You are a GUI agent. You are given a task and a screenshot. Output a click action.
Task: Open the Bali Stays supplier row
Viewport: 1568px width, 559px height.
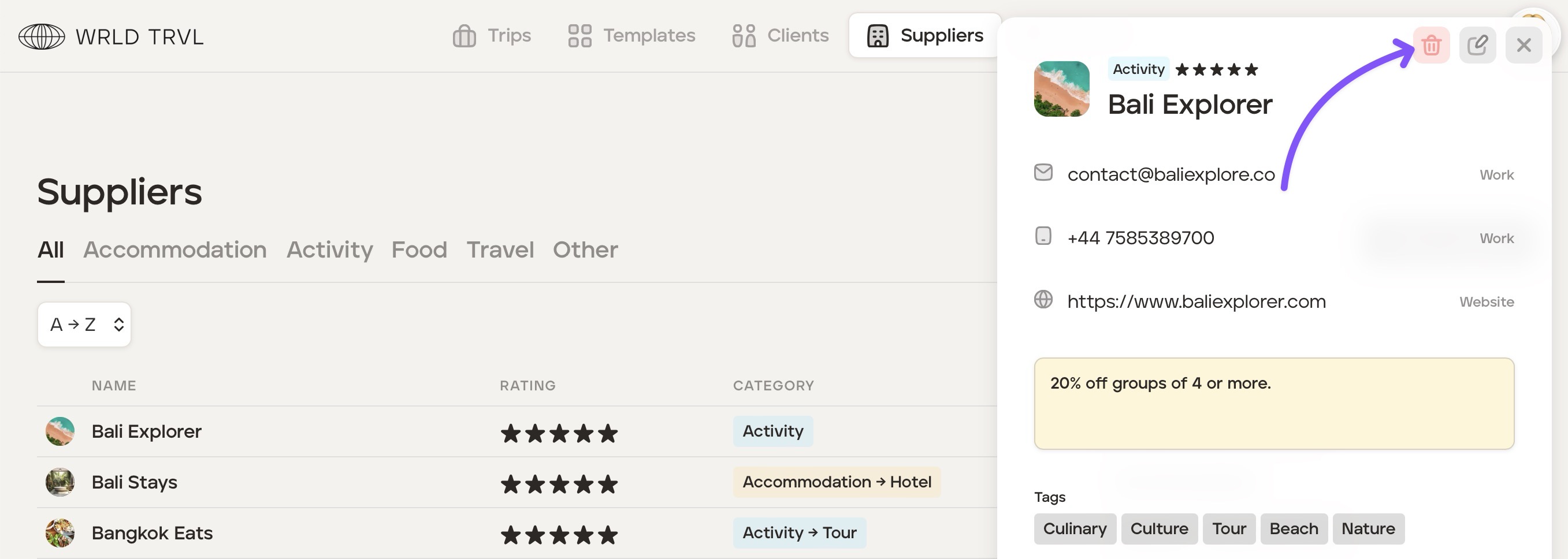point(135,482)
